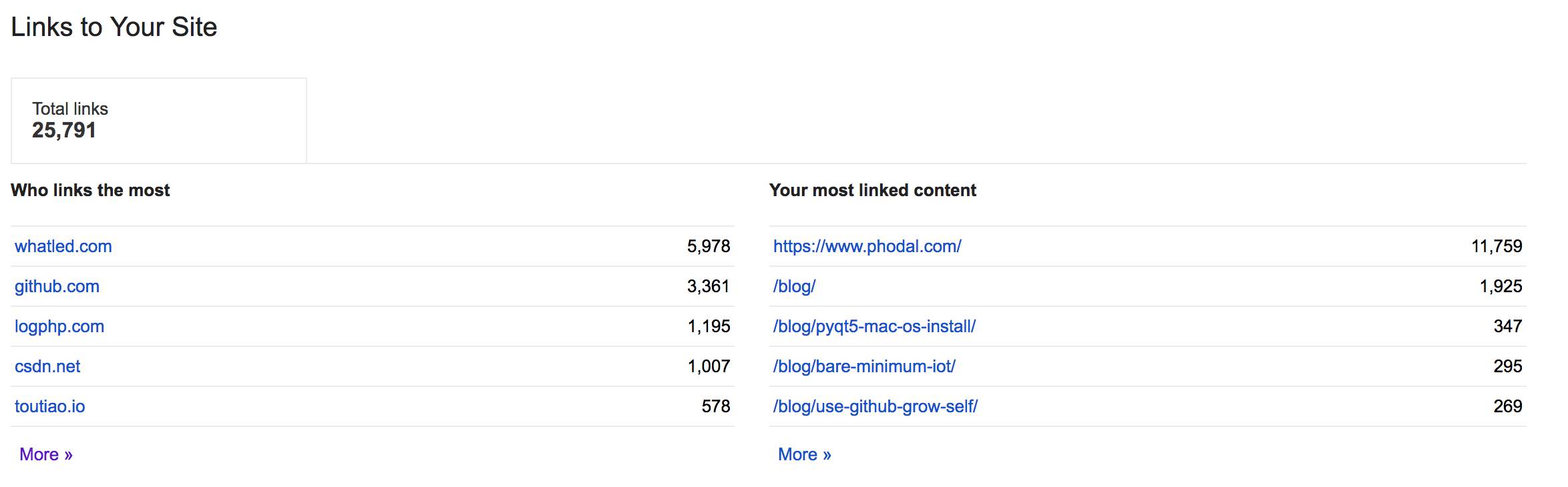Select the logphp.com link entry
The image size is (1568, 487).
[x=59, y=326]
